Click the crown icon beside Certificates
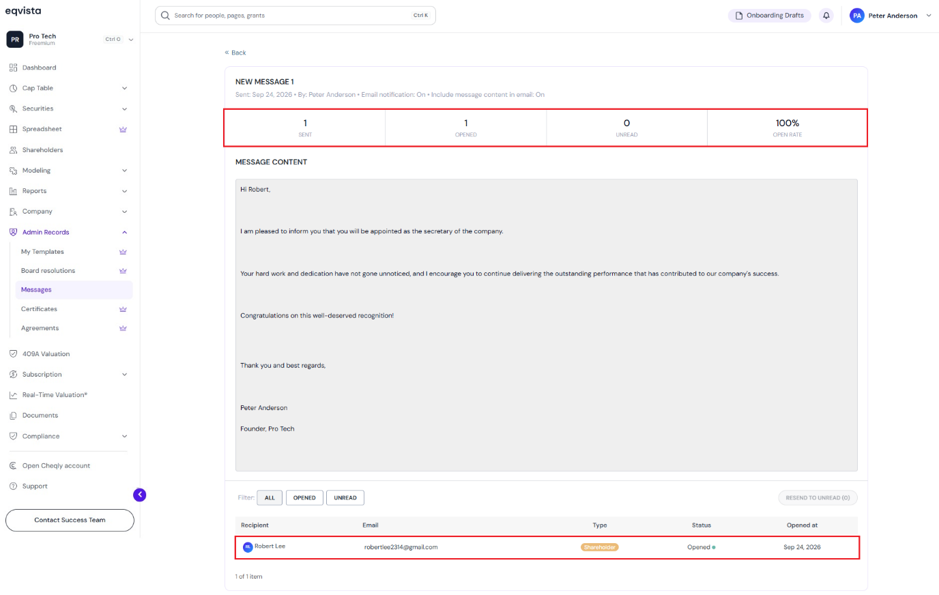 pos(123,309)
